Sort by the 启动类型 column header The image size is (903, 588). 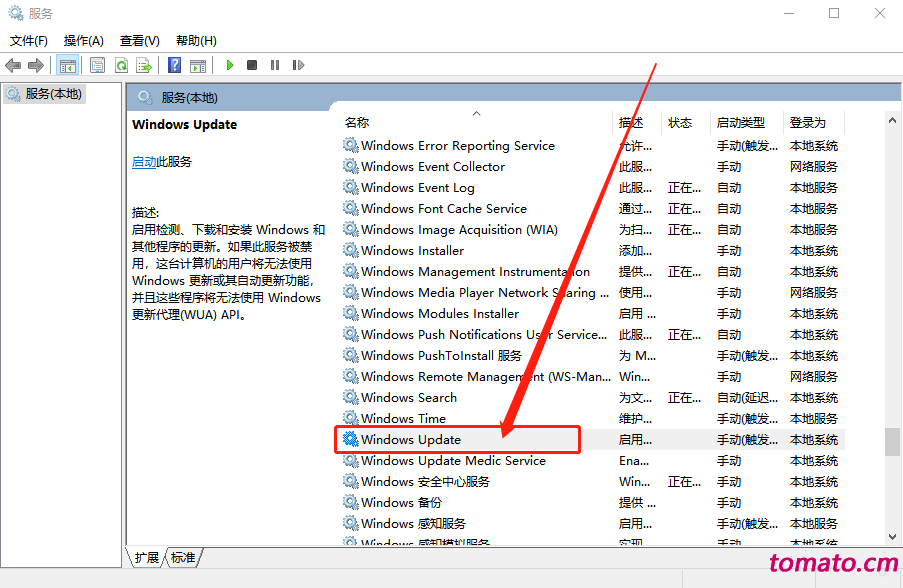tap(741, 123)
